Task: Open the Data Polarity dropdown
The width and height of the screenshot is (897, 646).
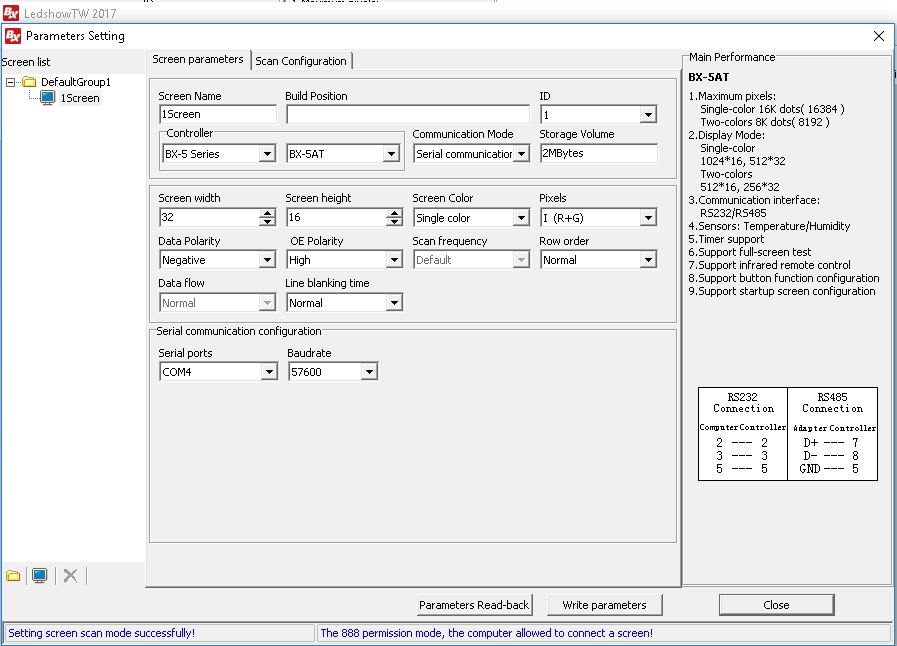Action: (267, 260)
